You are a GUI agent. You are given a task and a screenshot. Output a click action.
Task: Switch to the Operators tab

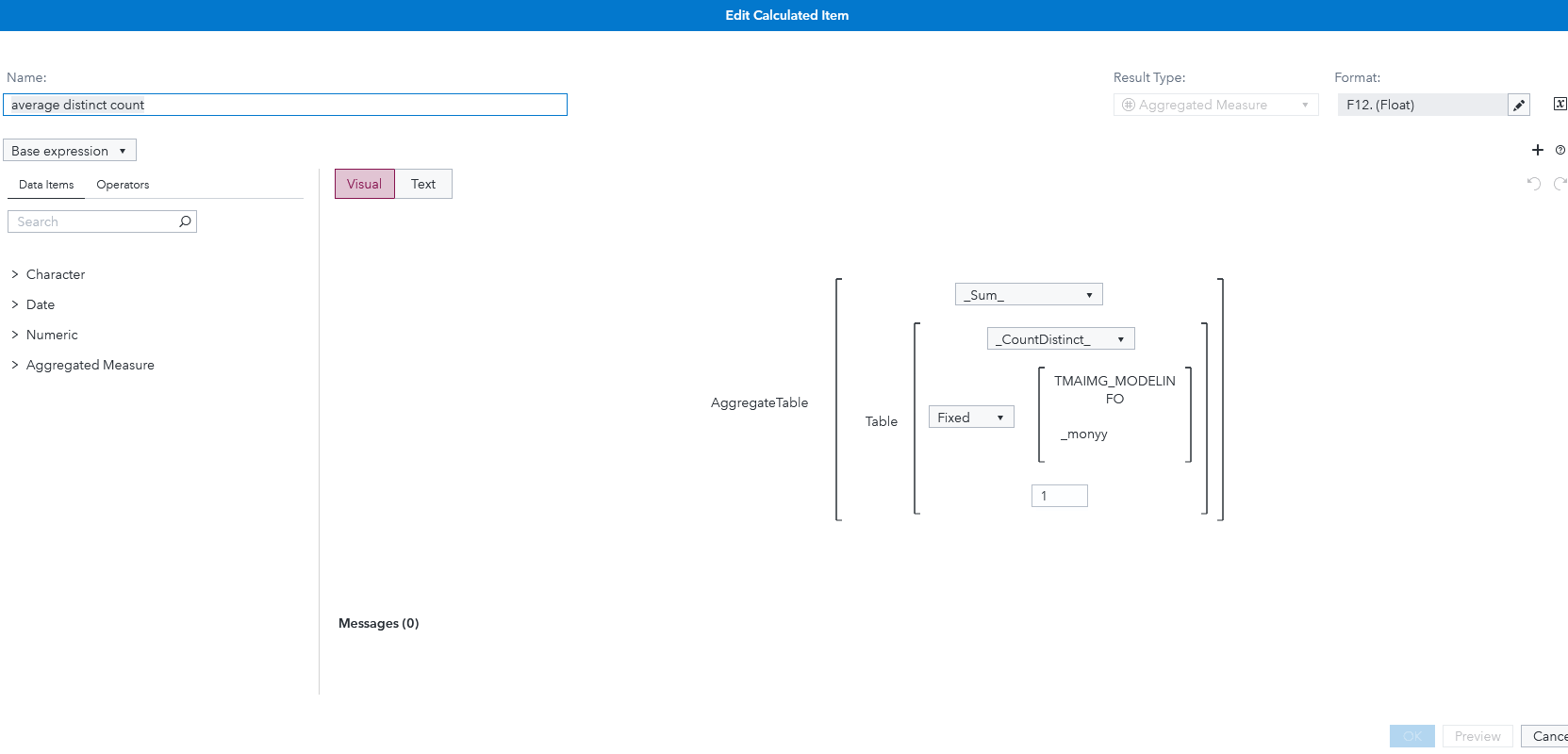click(x=123, y=185)
